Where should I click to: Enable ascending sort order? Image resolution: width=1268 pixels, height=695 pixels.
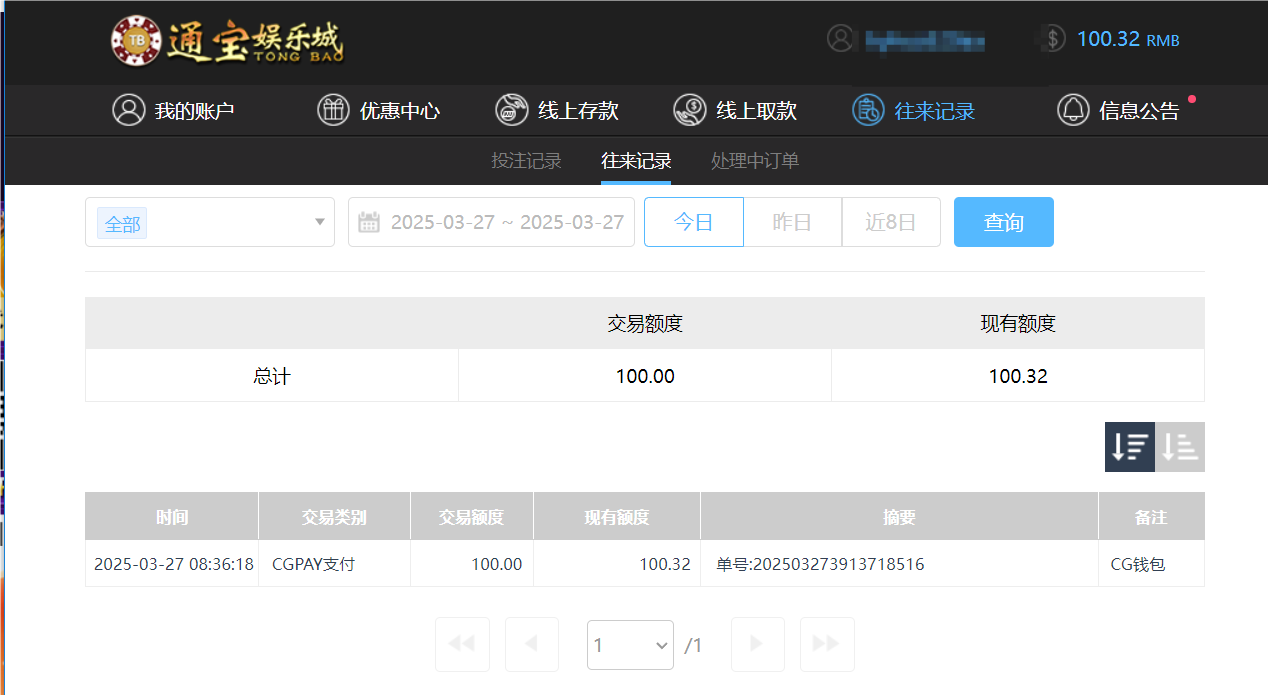[1179, 446]
